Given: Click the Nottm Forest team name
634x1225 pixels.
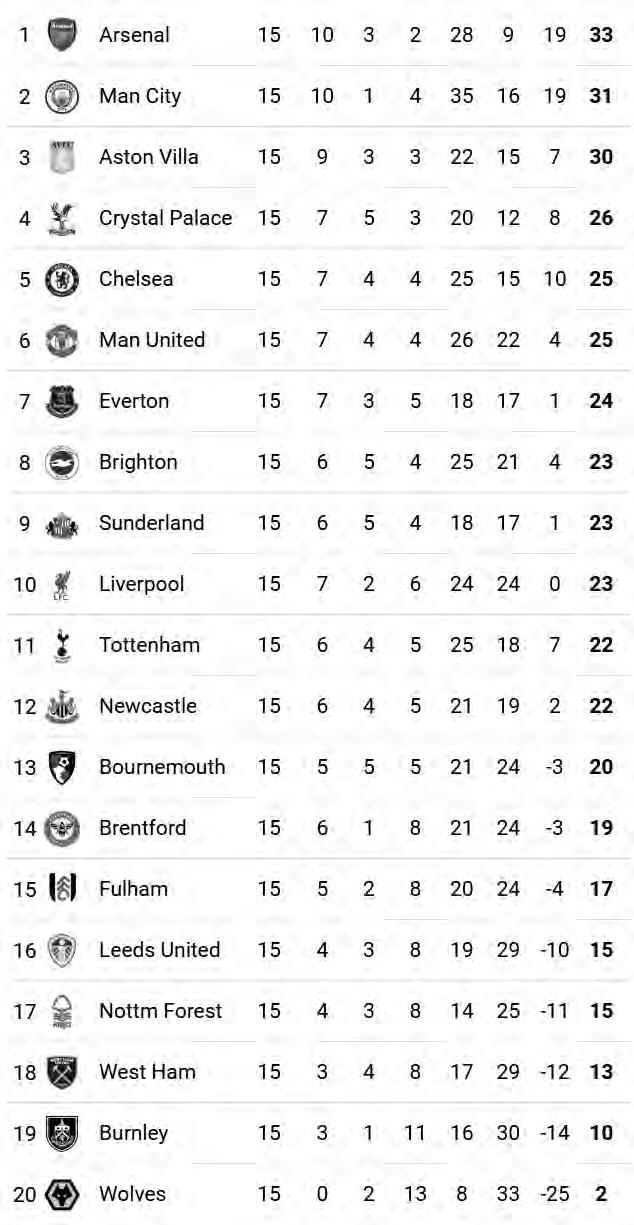Looking at the screenshot, I should coord(160,1011).
